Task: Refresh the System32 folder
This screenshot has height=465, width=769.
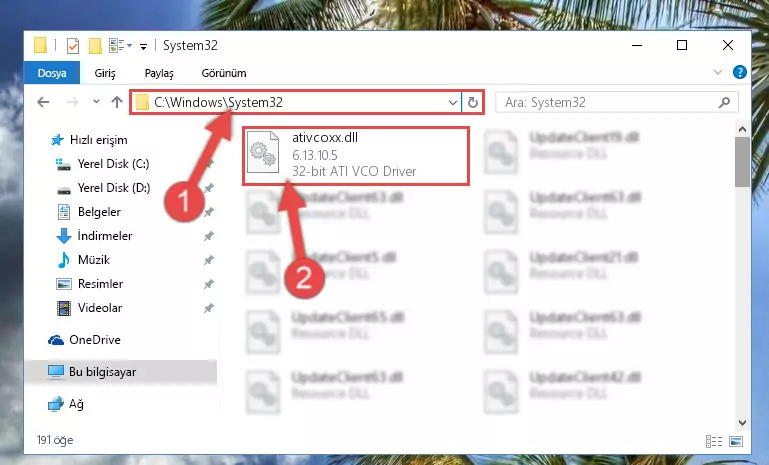Action: pyautogui.click(x=473, y=103)
